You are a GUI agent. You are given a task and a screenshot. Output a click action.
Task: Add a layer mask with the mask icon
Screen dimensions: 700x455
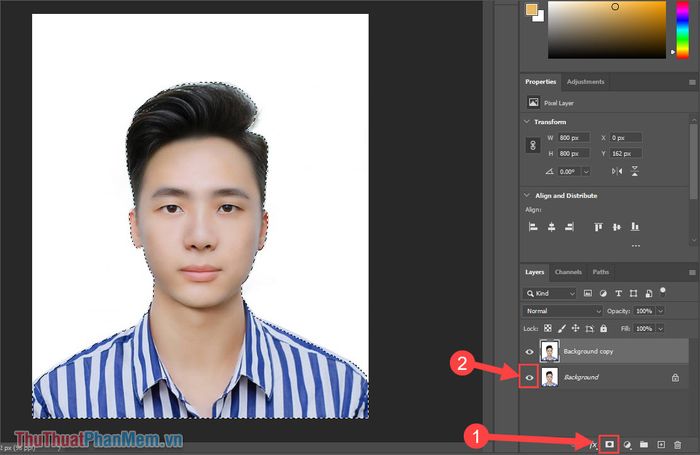point(609,444)
